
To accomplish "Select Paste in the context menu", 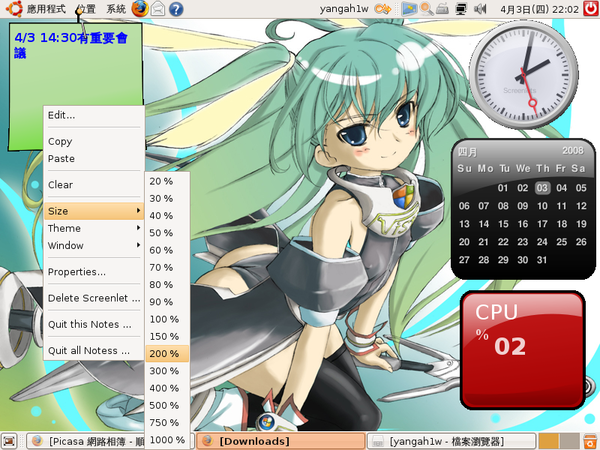I will pos(94,158).
